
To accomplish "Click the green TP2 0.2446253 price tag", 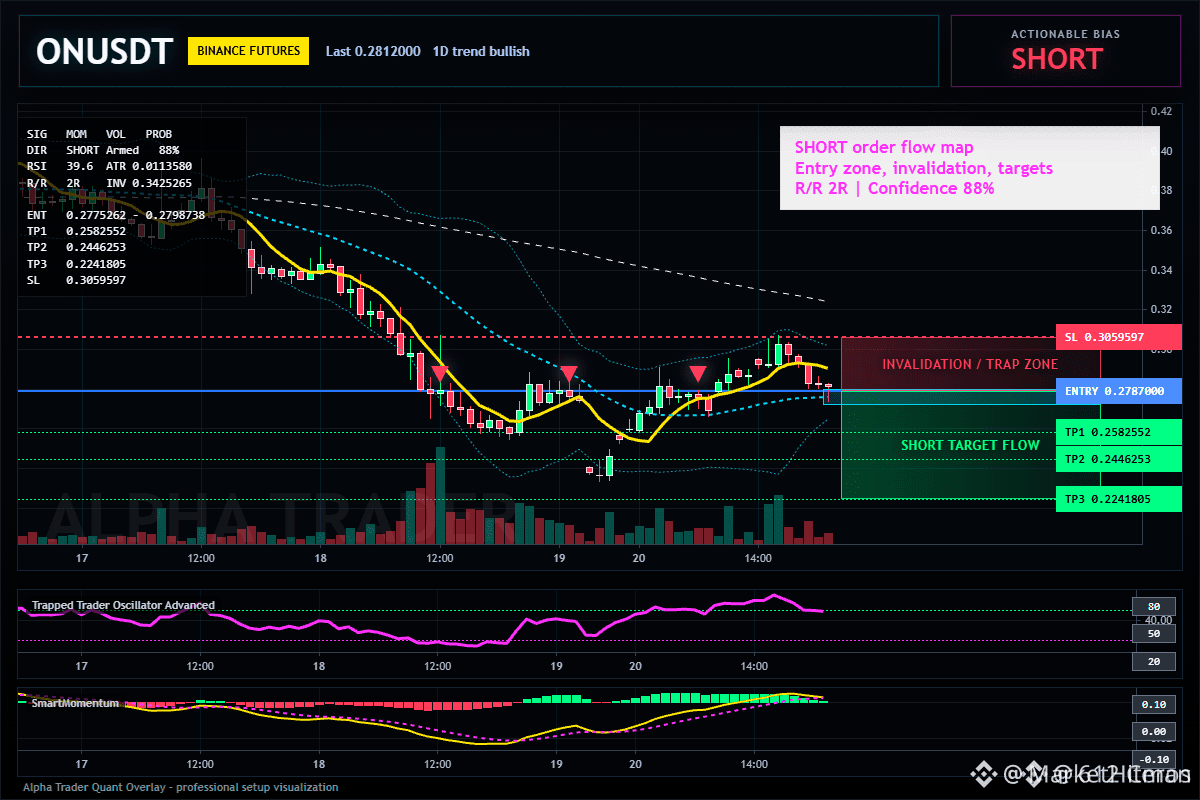I will coord(1118,460).
